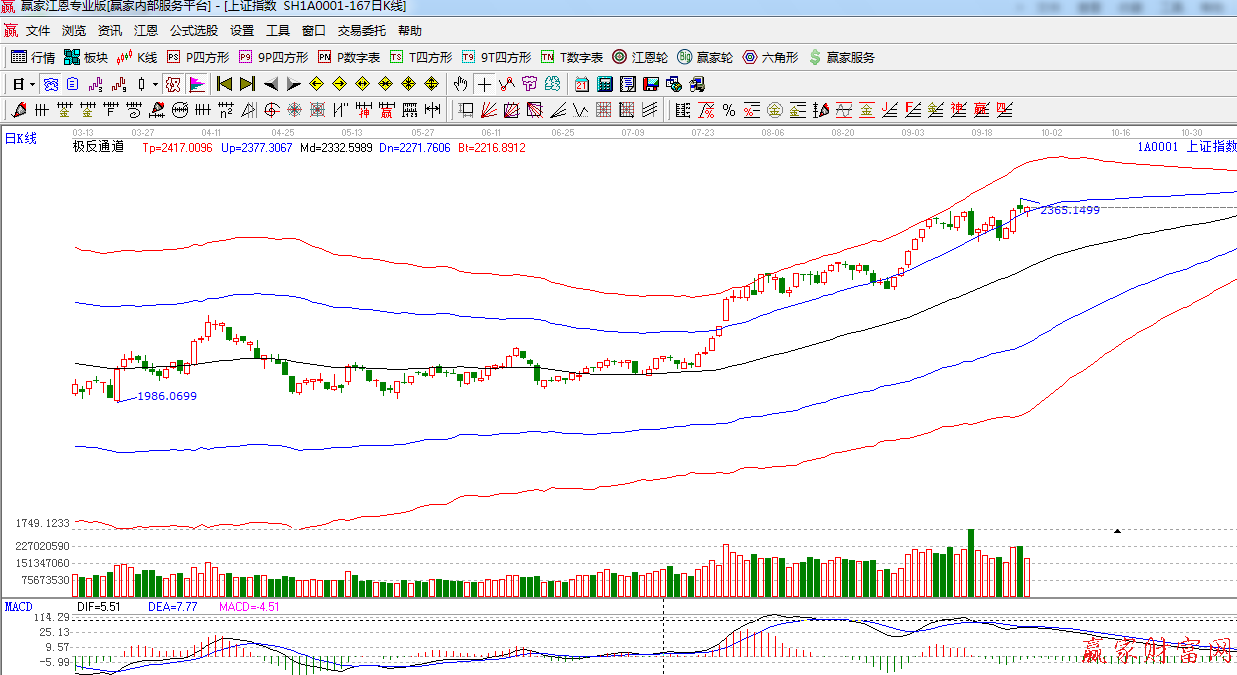Image resolution: width=1237 pixels, height=675 pixels.
Task: Click the 行情 quotes button
Action: pos(33,57)
